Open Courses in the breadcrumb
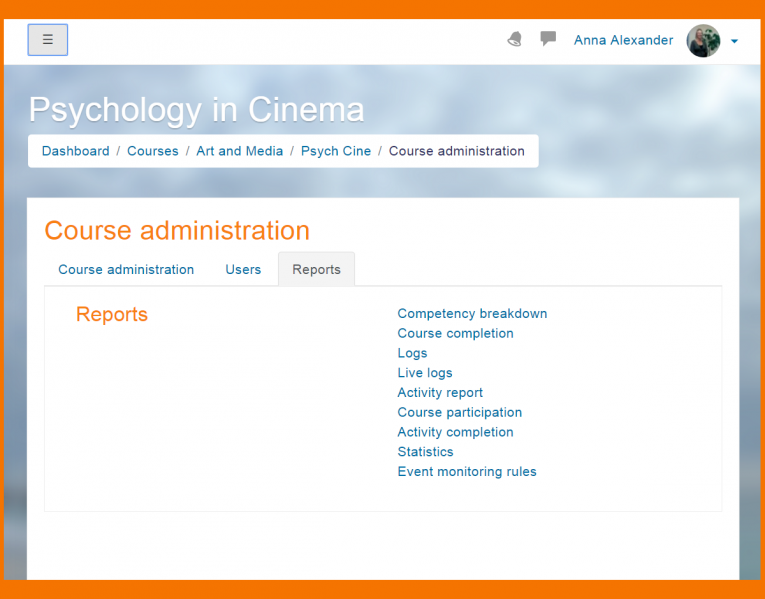Viewport: 765px width, 599px height. tap(153, 151)
